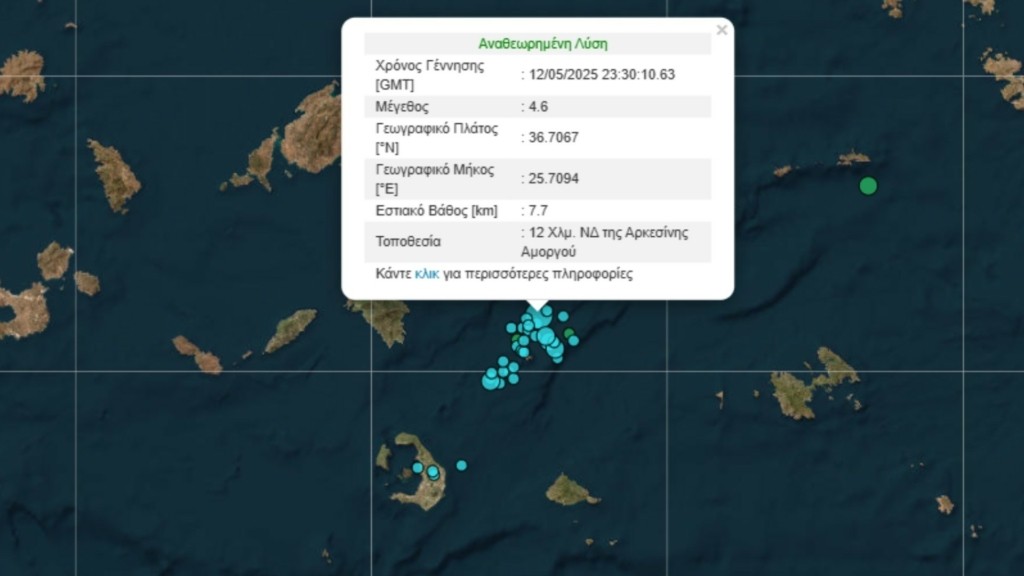Click the location text '12 Χλμ. ΝΔ της Αρκεσίνης Αμοργού'

[605, 242]
